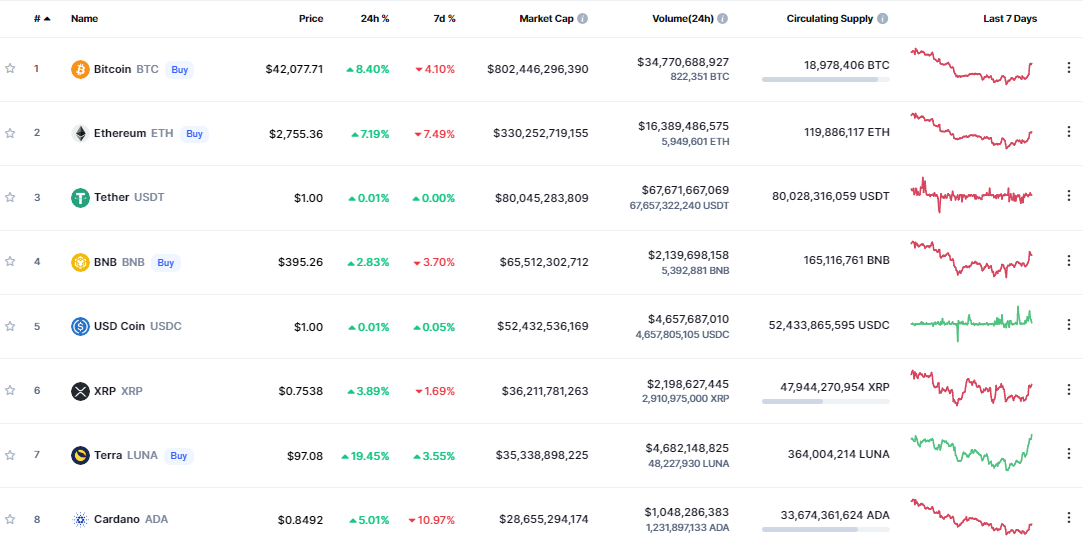
Task: Click the Terra logo icon
Action: point(80,455)
